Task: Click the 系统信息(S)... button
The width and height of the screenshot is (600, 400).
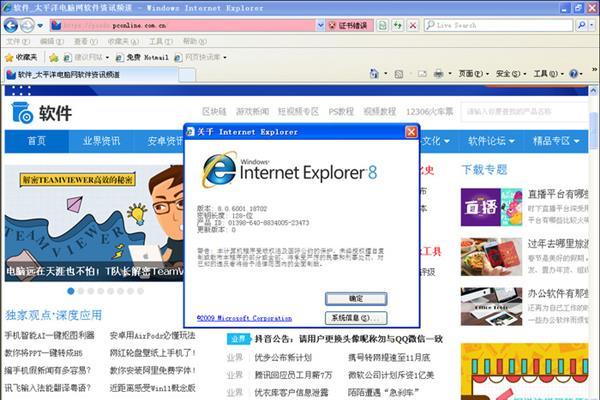Action: (x=356, y=318)
